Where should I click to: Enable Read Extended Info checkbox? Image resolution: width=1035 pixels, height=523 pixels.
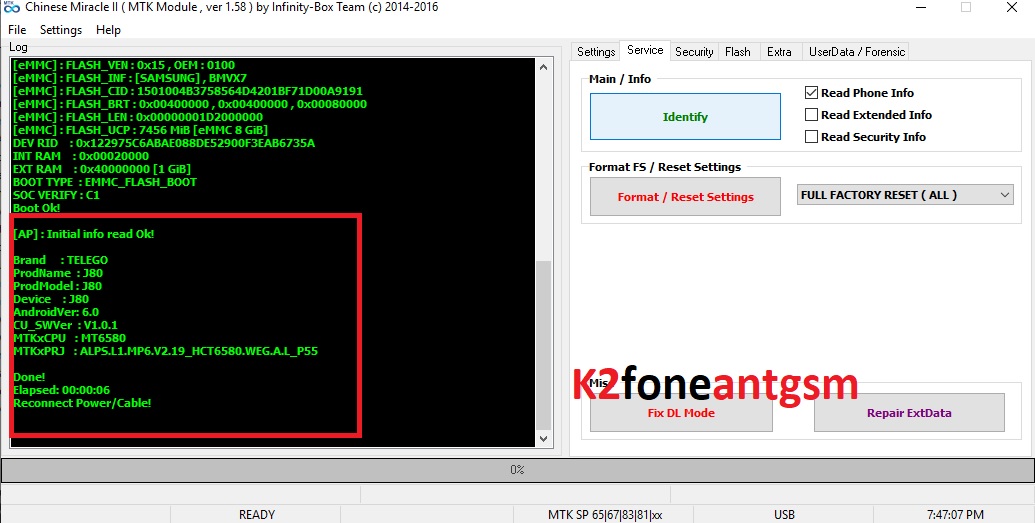[811, 114]
